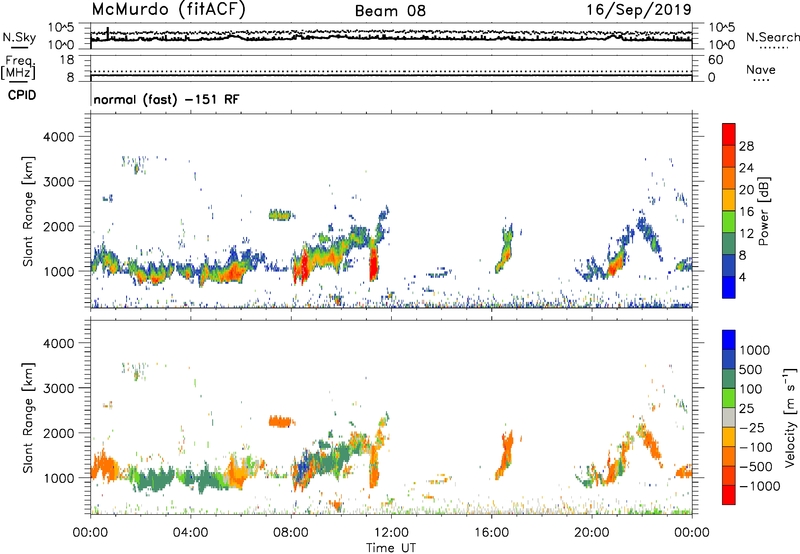Click the 60 tick on Nave axis

[715, 60]
